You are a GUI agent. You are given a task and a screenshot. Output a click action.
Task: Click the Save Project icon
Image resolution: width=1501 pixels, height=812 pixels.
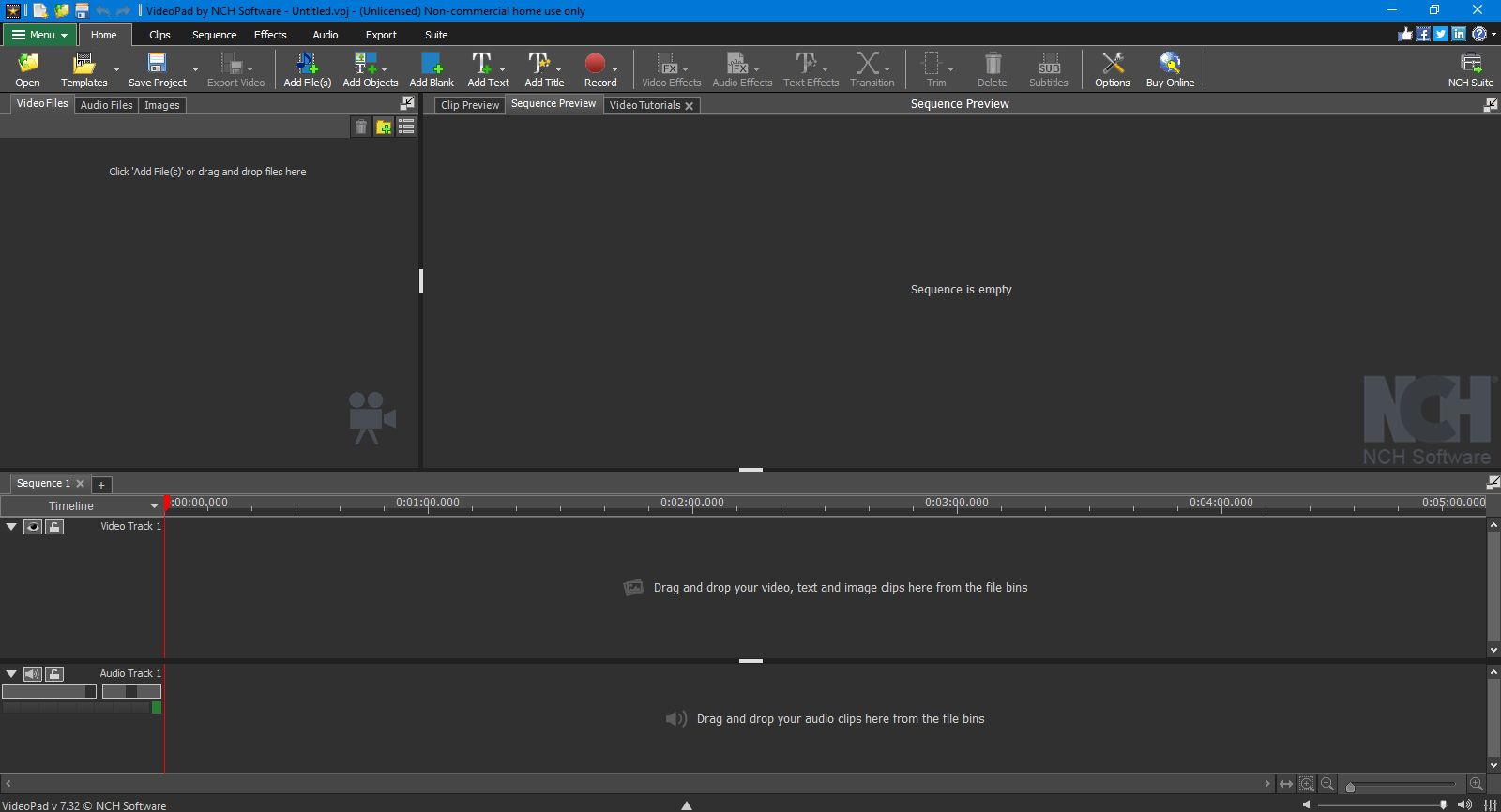157,63
